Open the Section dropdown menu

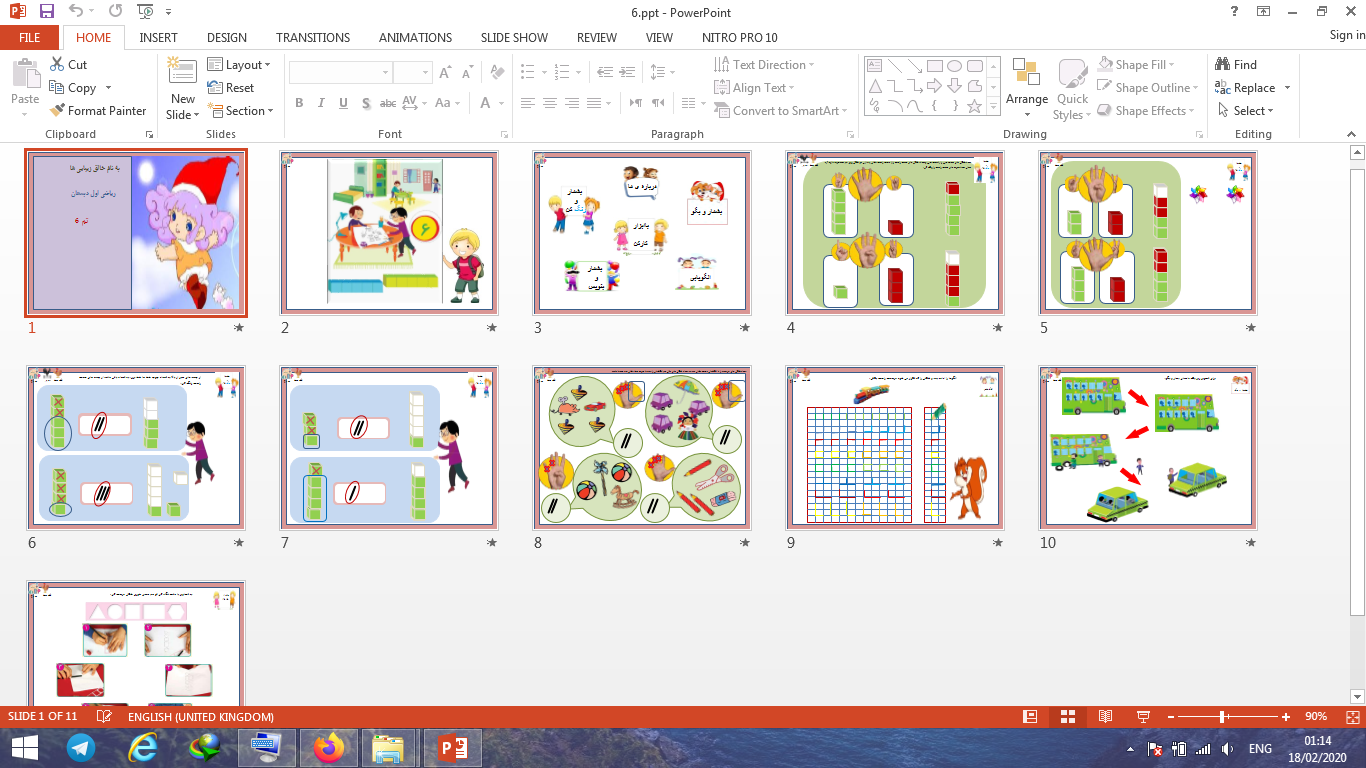click(x=240, y=111)
